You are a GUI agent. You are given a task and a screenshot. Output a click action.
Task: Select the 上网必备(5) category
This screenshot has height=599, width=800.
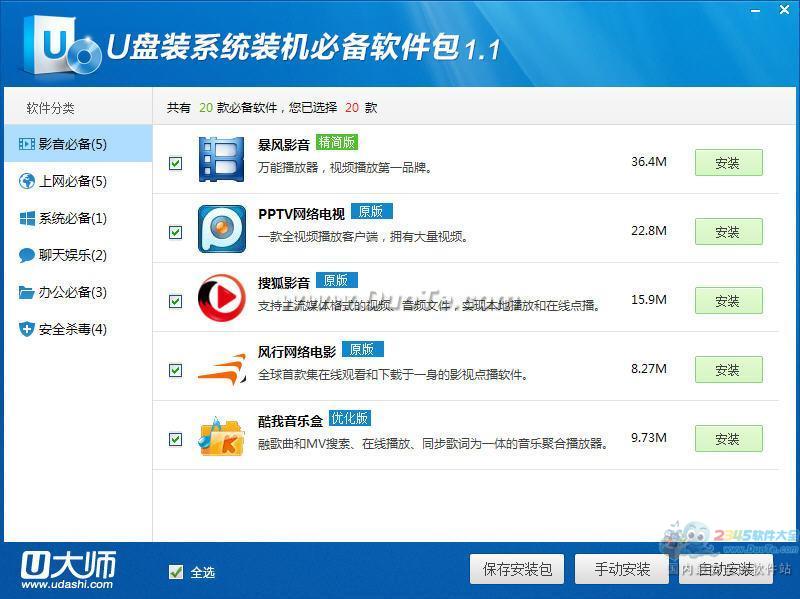(x=72, y=181)
